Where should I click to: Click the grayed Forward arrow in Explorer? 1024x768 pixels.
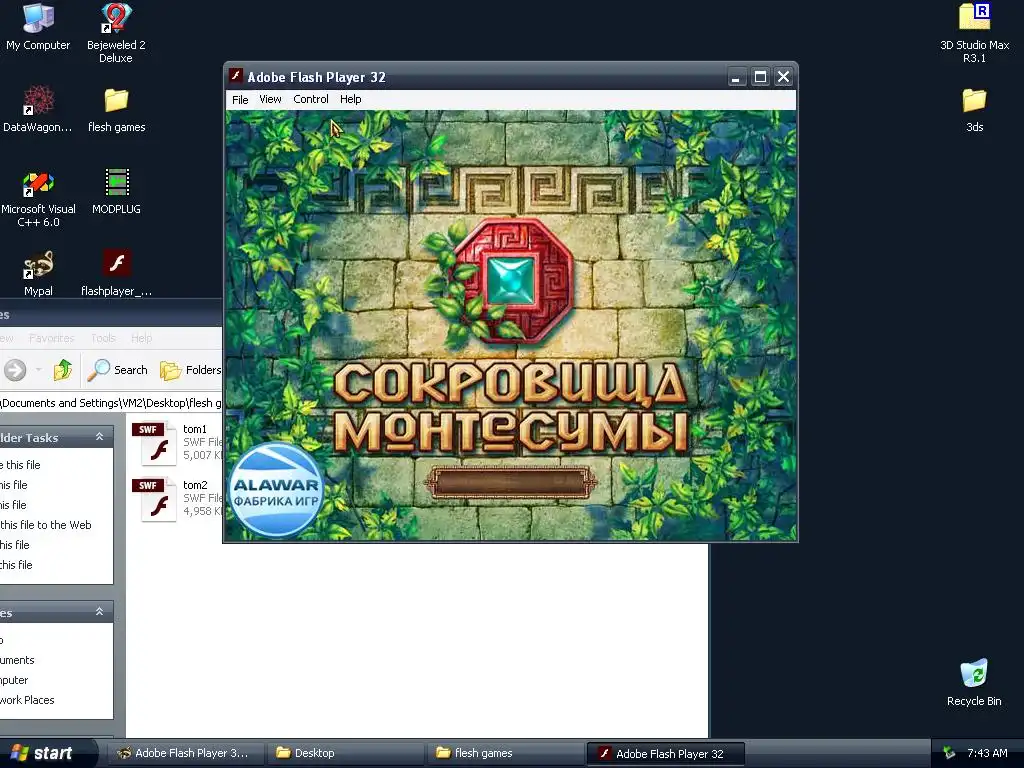pos(15,370)
